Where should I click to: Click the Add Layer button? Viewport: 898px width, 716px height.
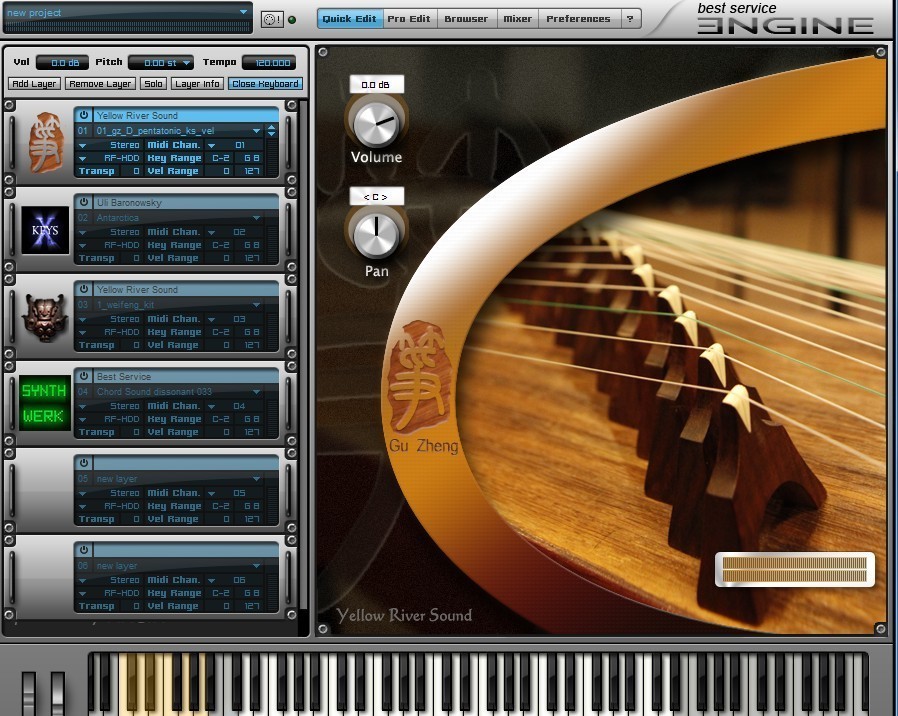click(34, 84)
